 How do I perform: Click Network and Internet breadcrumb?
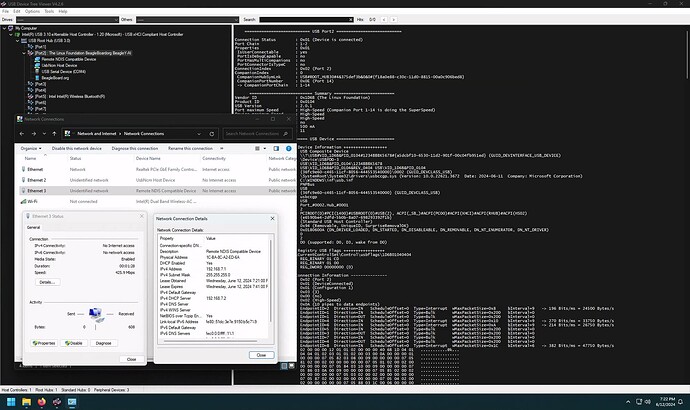pos(97,134)
